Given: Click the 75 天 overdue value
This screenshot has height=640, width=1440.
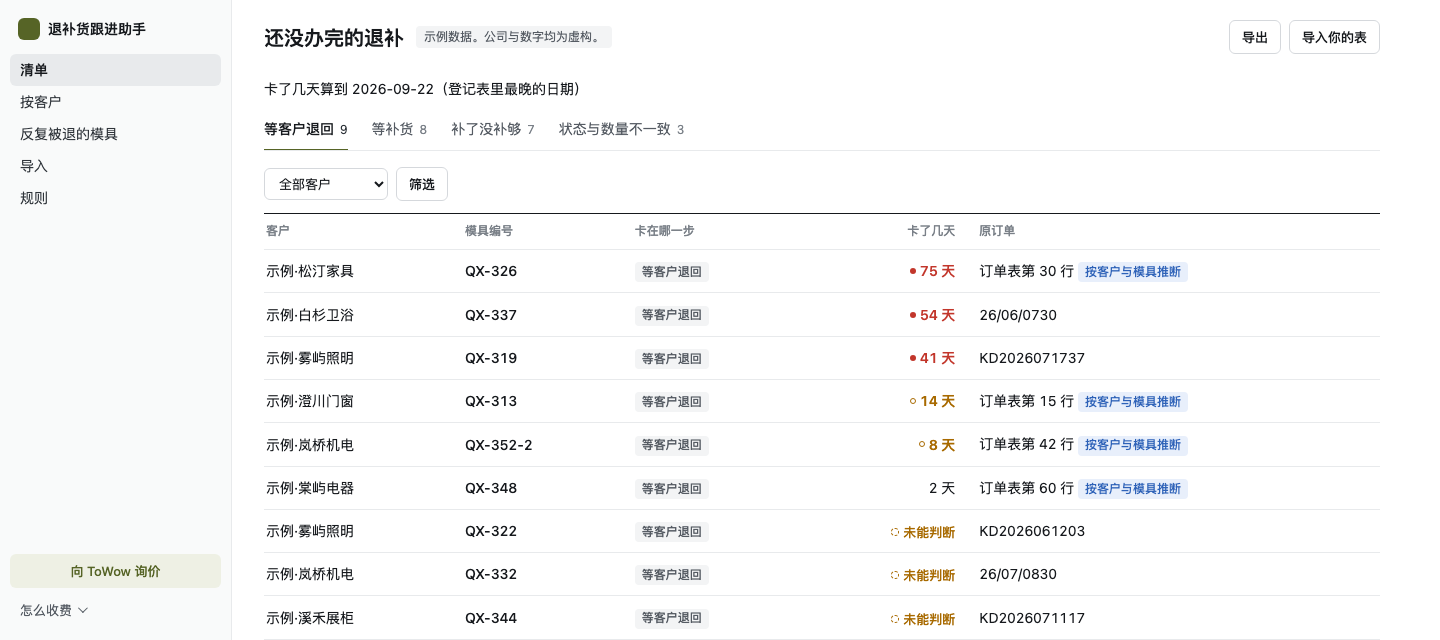Looking at the screenshot, I should 932,271.
